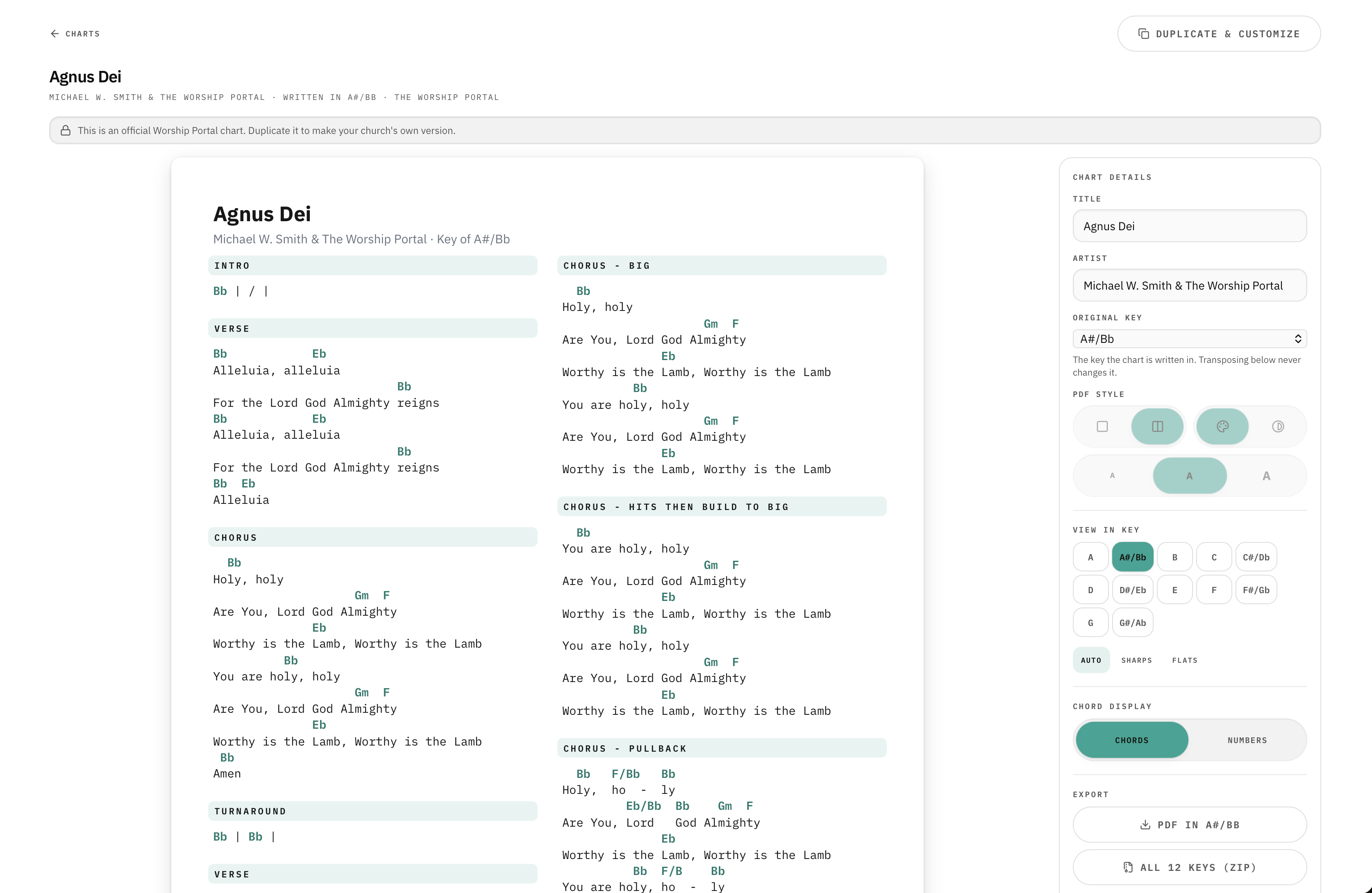
Task: Choose color palette PDF style
Action: [x=1222, y=426]
